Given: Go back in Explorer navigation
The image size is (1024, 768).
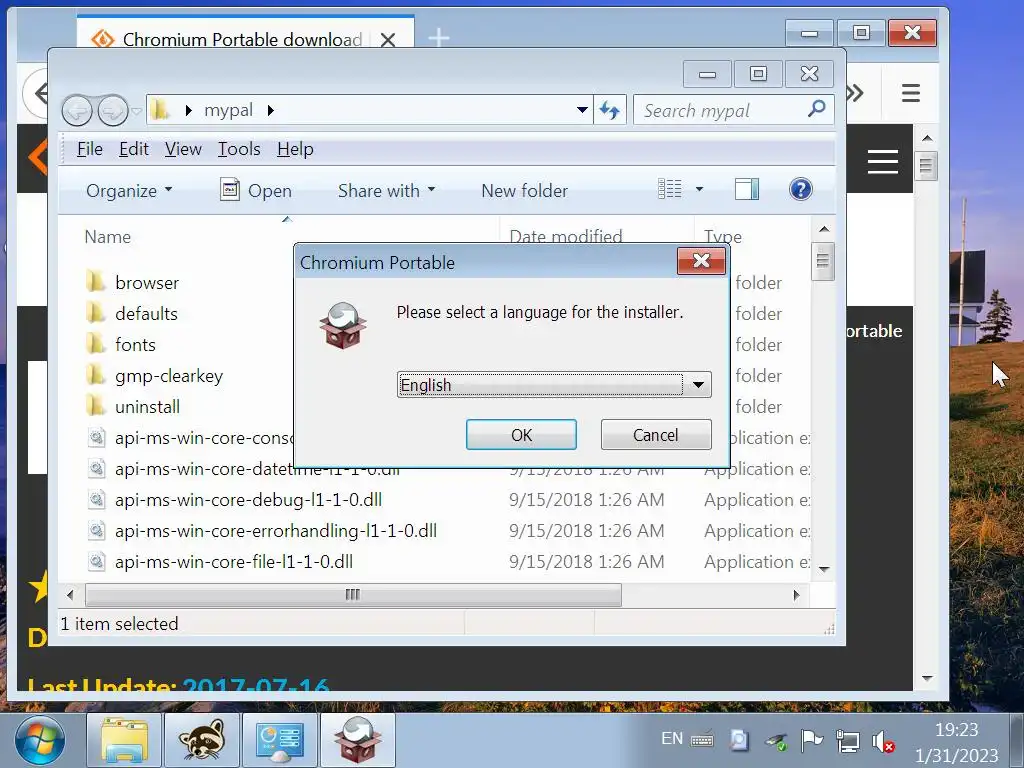Looking at the screenshot, I should [77, 110].
